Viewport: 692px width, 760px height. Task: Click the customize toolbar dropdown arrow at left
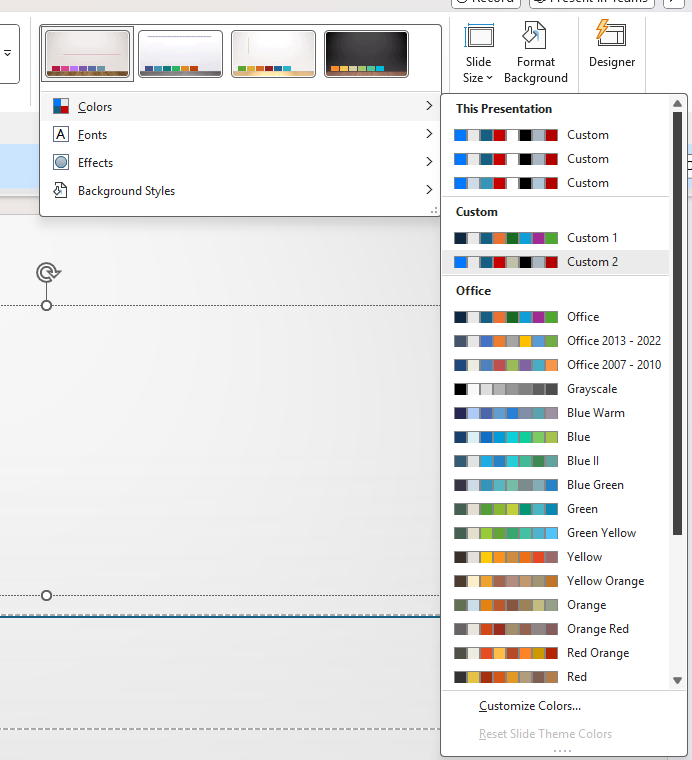click(x=8, y=53)
